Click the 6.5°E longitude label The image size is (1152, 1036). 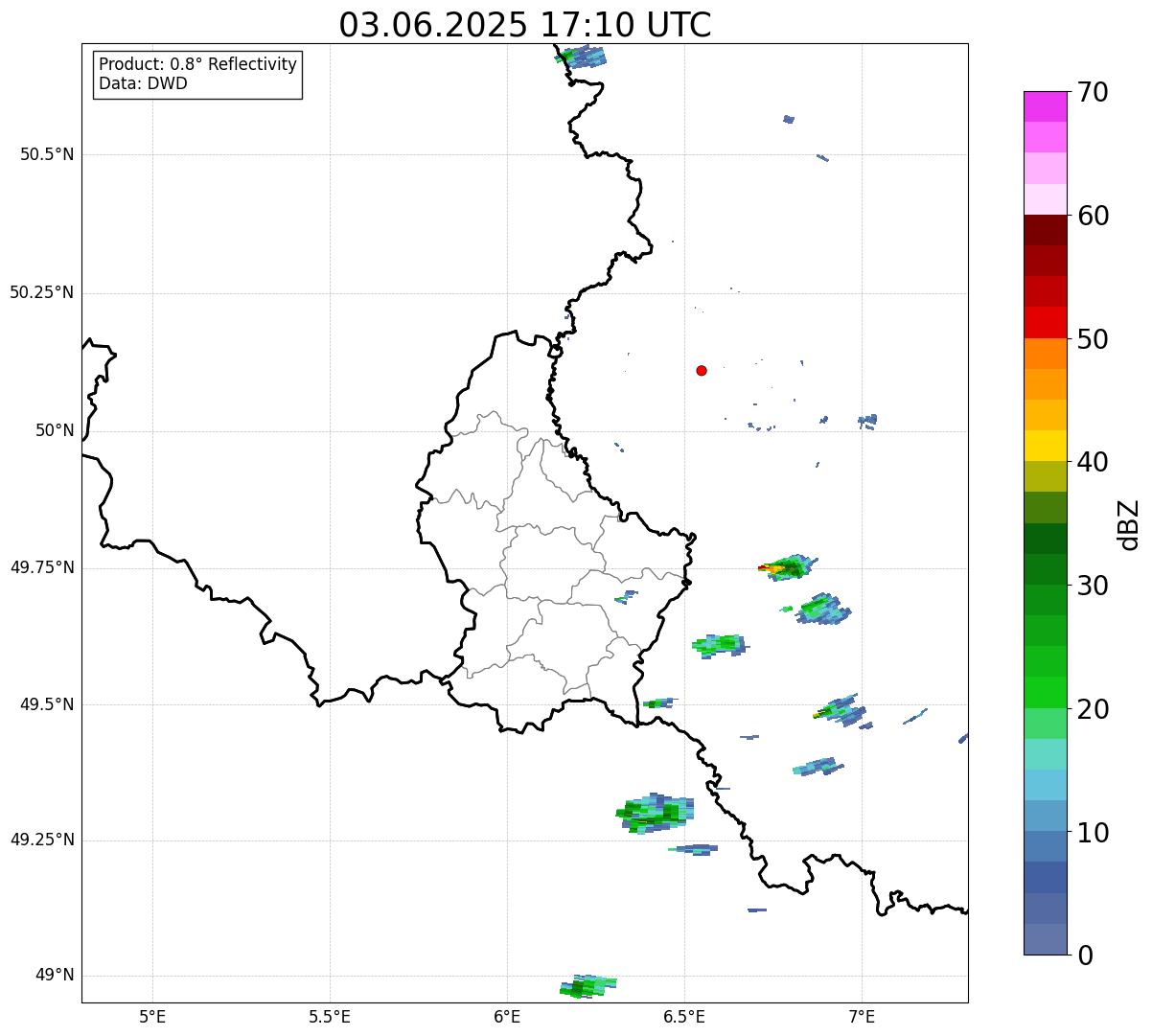[x=684, y=1016]
